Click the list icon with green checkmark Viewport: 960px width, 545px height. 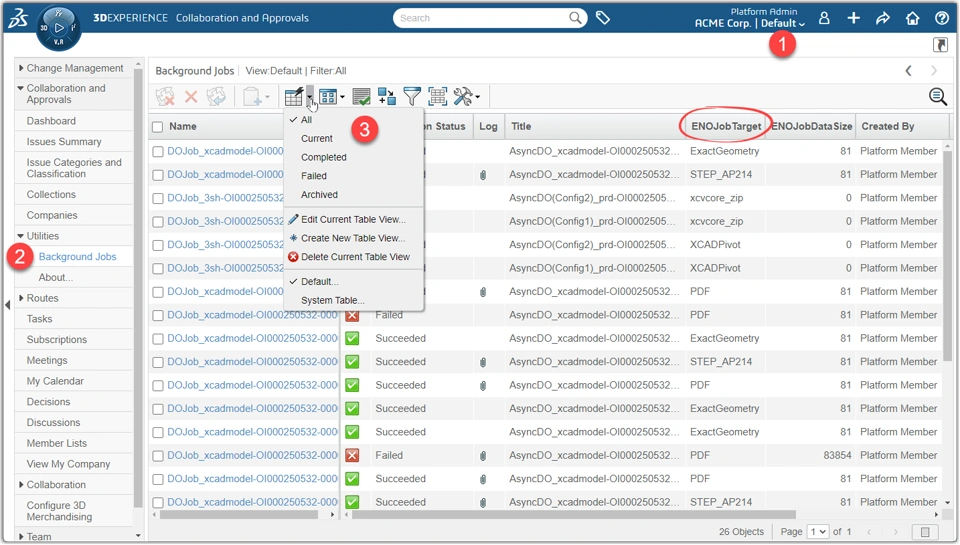pos(361,96)
